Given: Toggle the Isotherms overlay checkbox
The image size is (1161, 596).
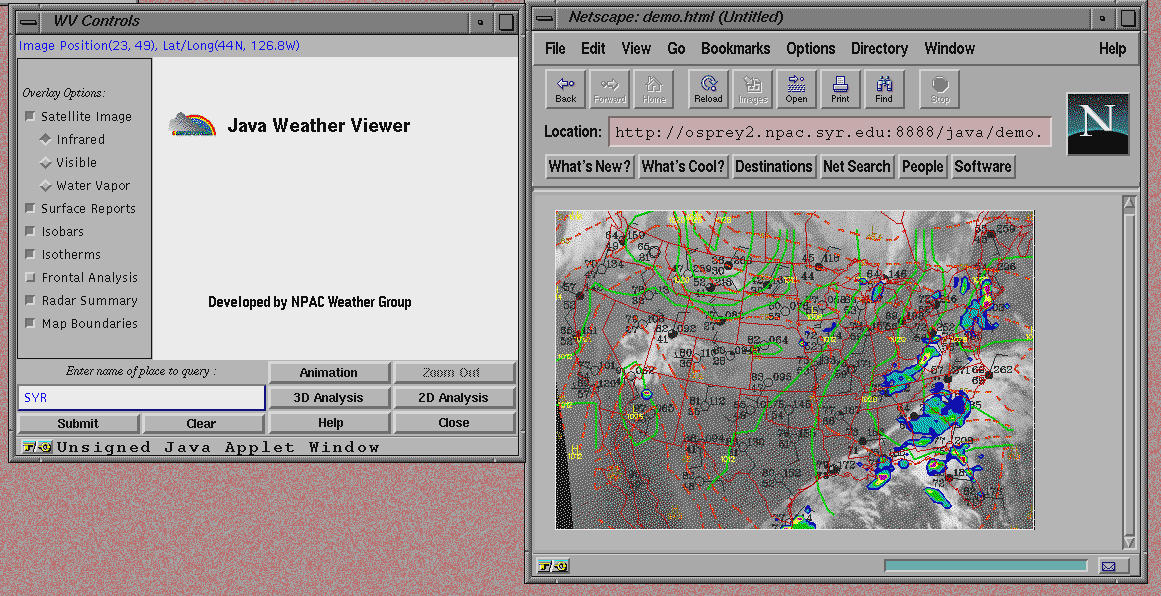Looking at the screenshot, I should point(30,254).
